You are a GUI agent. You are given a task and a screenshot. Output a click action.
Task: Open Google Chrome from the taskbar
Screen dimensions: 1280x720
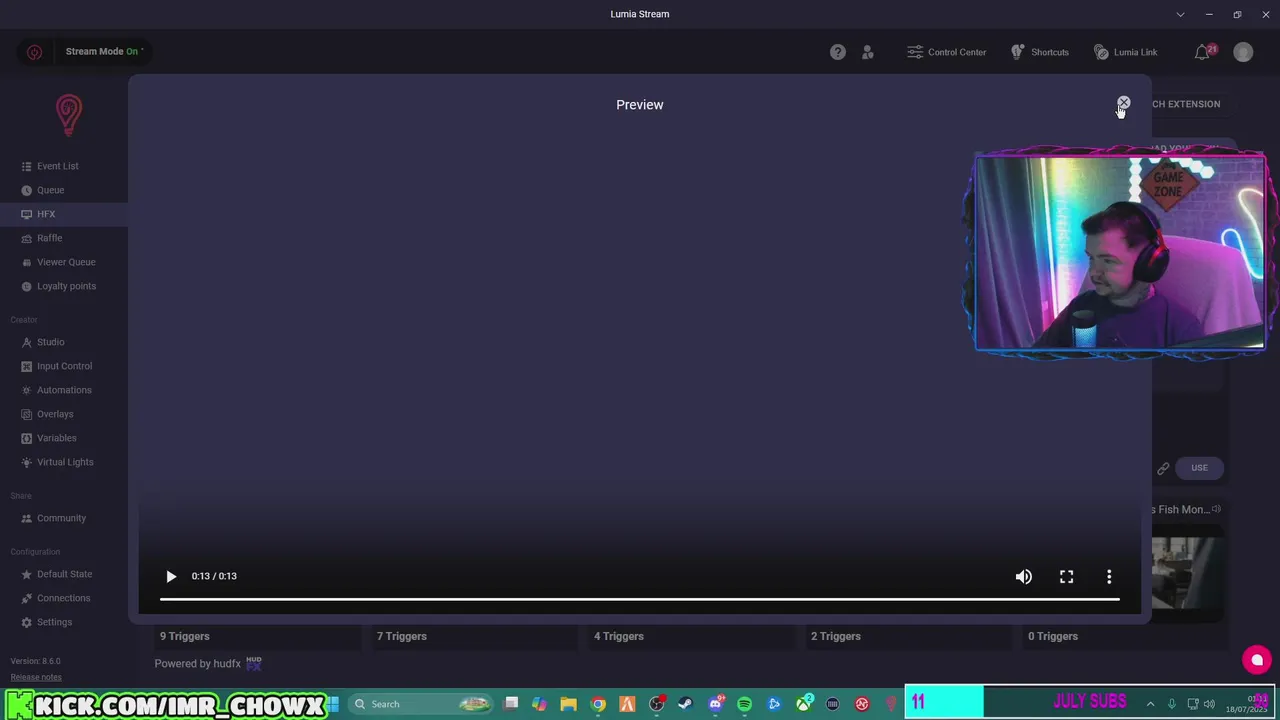(x=598, y=704)
